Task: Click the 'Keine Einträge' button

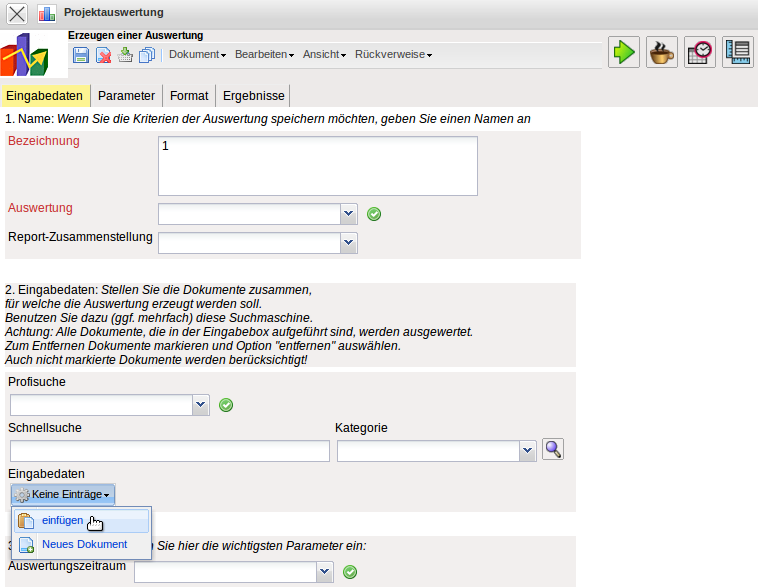Action: 64,494
